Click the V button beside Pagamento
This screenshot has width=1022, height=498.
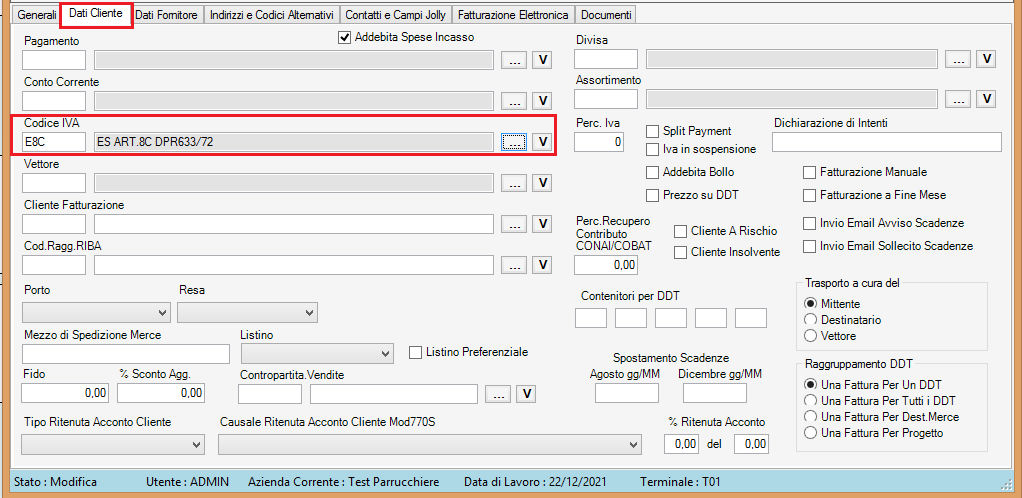point(542,60)
